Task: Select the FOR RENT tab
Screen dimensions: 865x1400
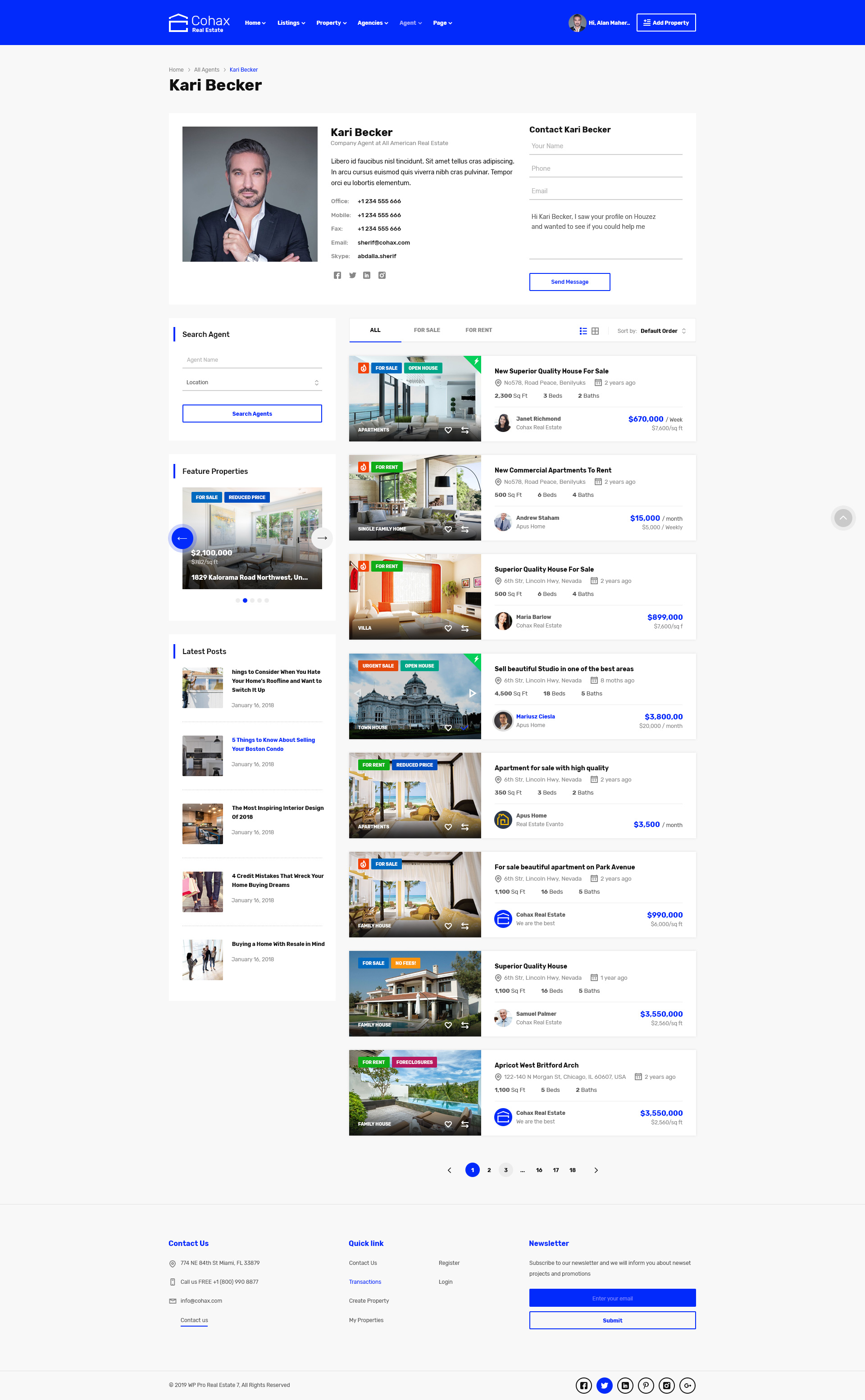Action: pyautogui.click(x=478, y=330)
